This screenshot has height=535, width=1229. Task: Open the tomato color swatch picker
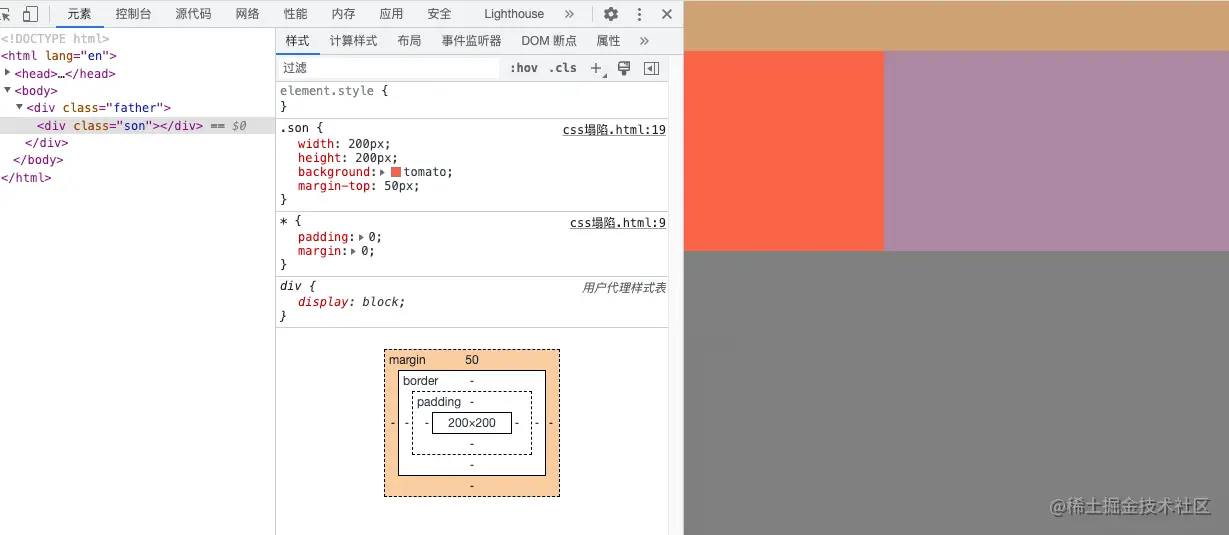(x=396, y=172)
